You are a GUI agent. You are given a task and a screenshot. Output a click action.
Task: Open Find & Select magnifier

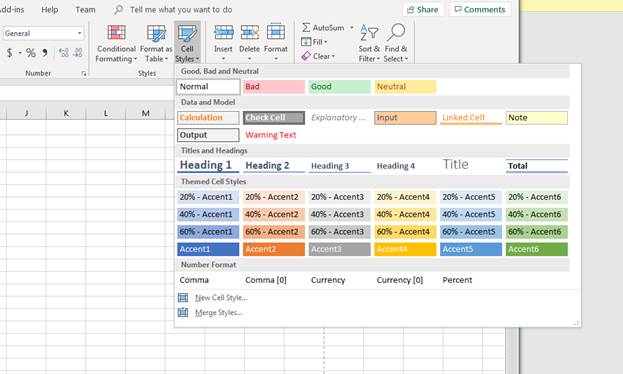pos(396,43)
